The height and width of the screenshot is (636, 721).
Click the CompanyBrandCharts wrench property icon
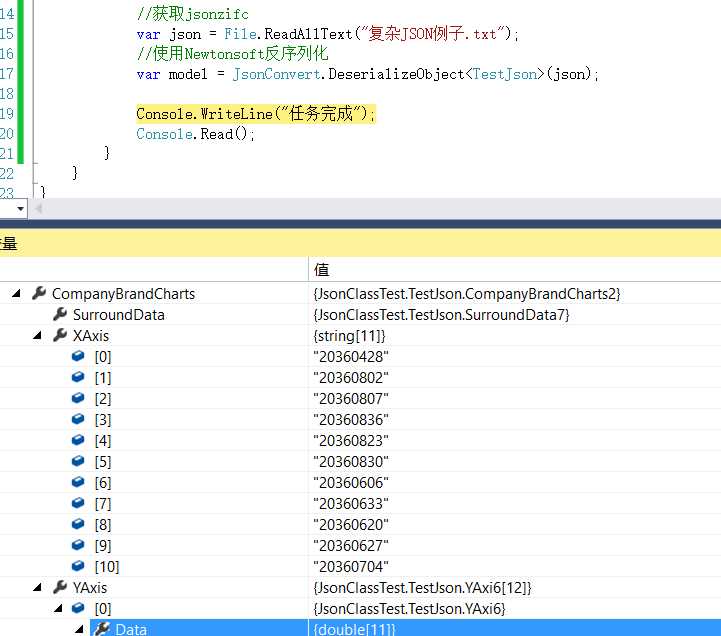(39, 293)
